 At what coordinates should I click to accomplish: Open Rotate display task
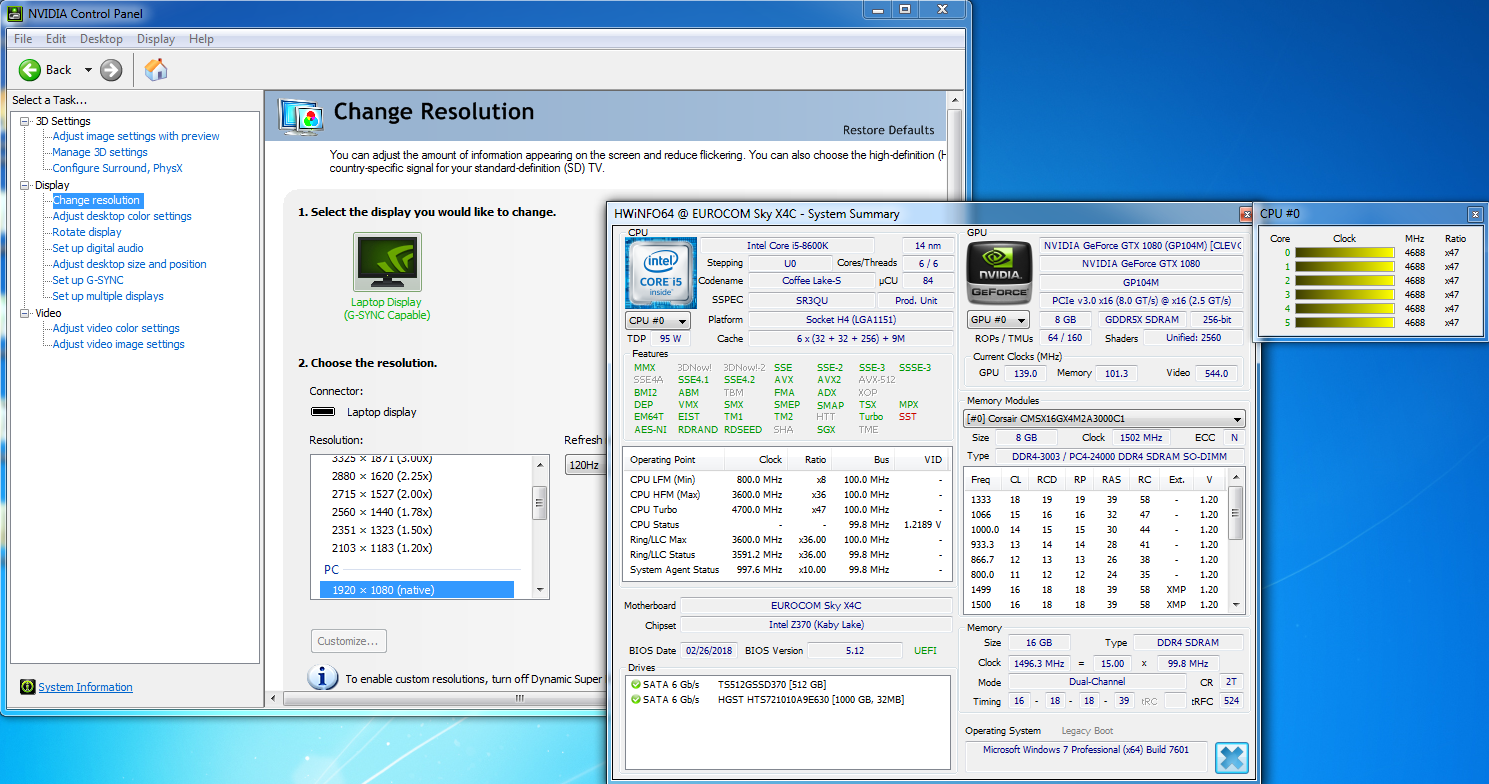(x=87, y=232)
